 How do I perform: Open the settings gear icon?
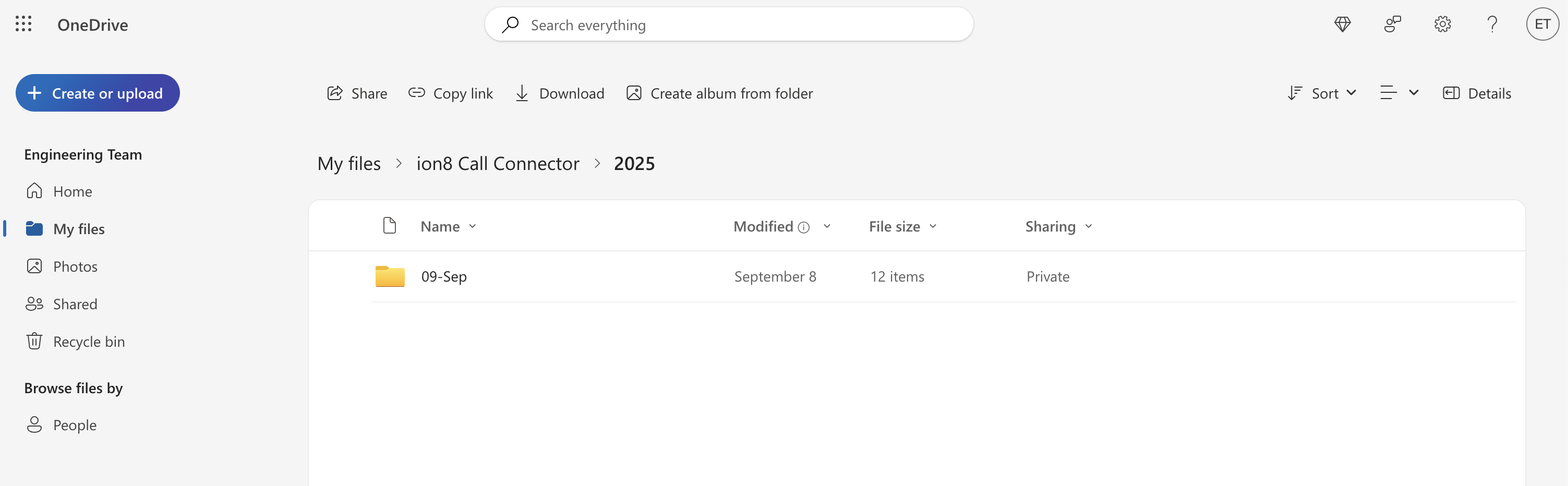click(1442, 25)
